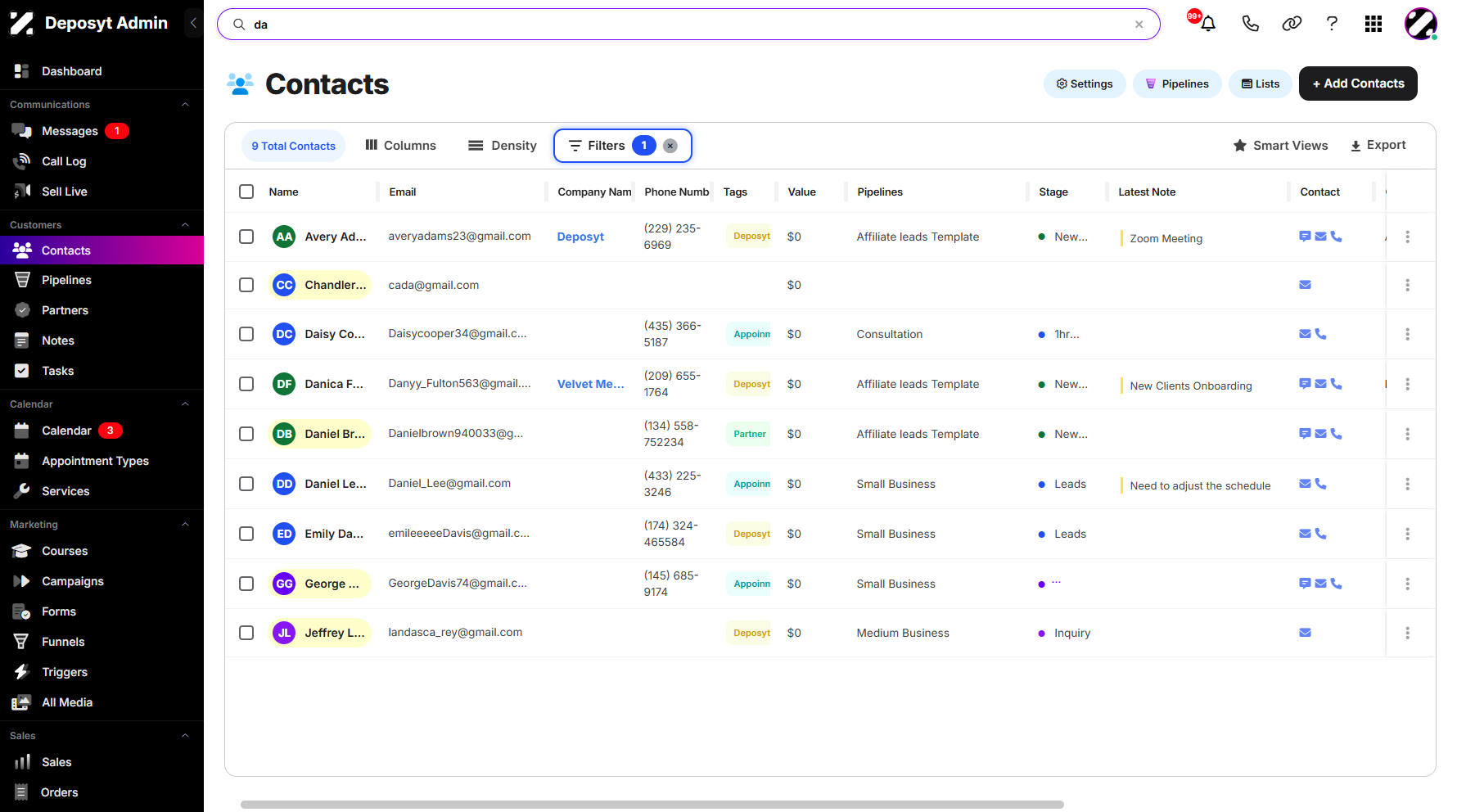Select the Daniel Brown row checkbox

(x=246, y=434)
